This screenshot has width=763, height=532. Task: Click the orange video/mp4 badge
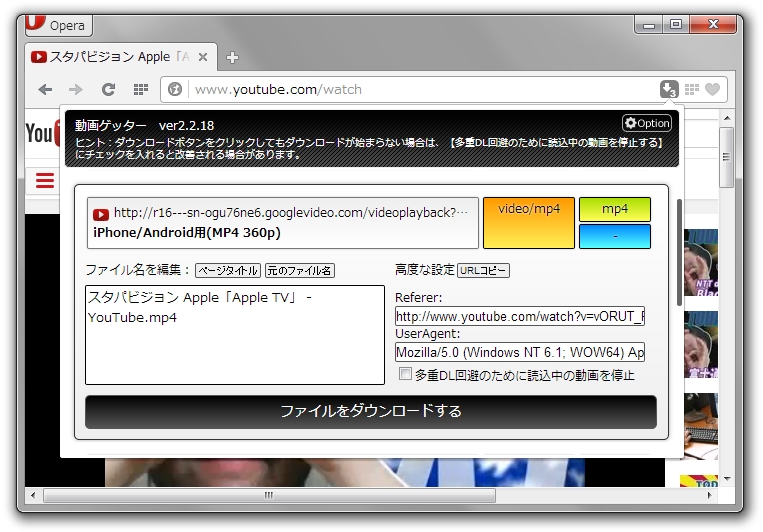529,223
